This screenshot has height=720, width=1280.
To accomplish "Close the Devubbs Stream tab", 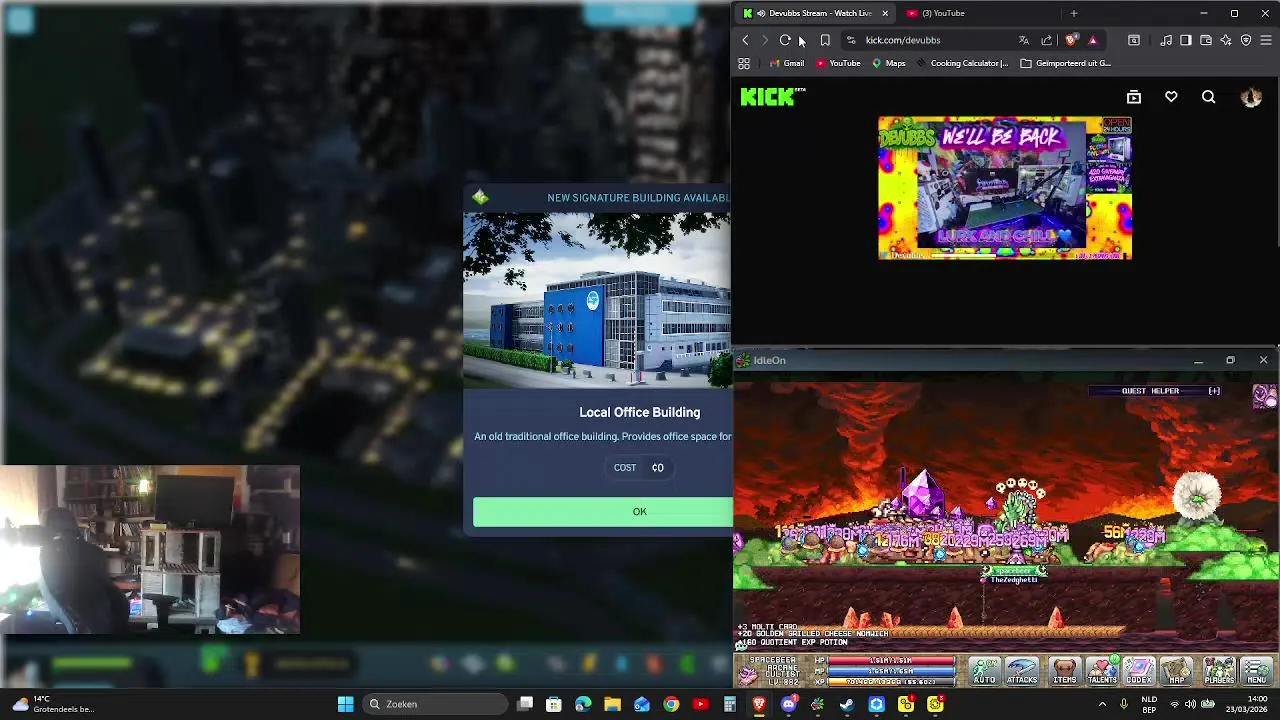I will (885, 13).
